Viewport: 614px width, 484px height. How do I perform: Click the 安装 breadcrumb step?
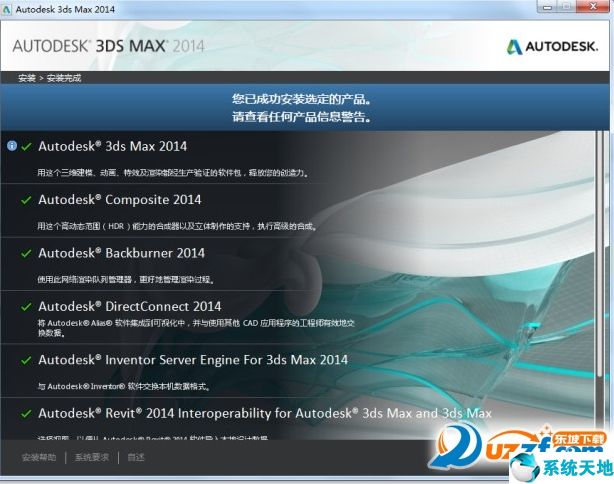click(x=27, y=78)
